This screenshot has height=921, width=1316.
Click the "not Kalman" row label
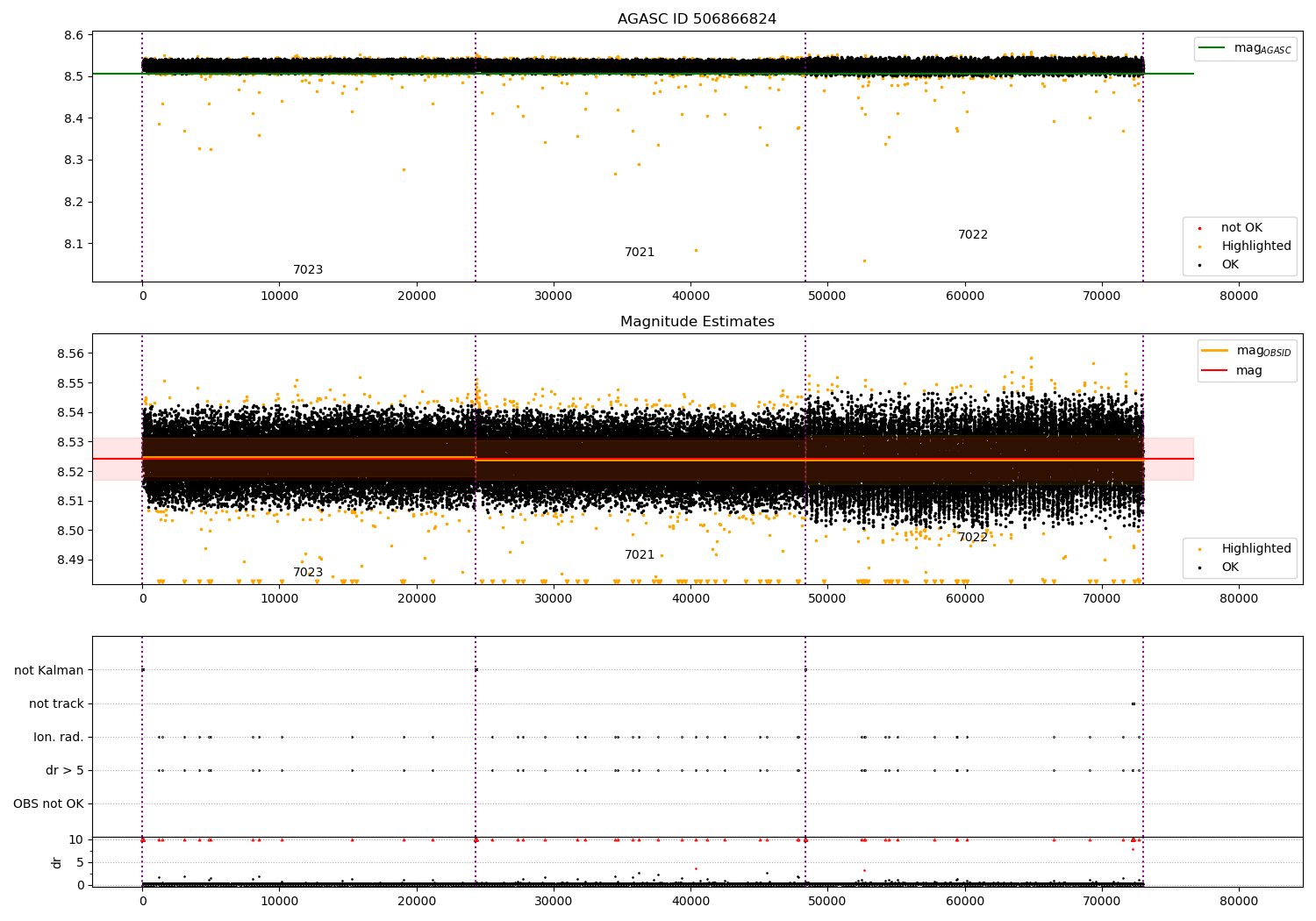point(49,671)
